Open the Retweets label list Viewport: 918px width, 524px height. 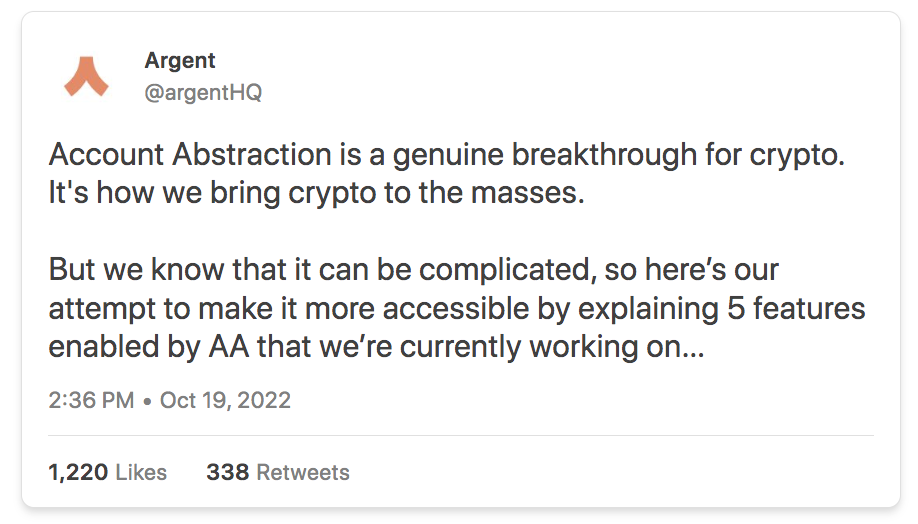click(303, 472)
